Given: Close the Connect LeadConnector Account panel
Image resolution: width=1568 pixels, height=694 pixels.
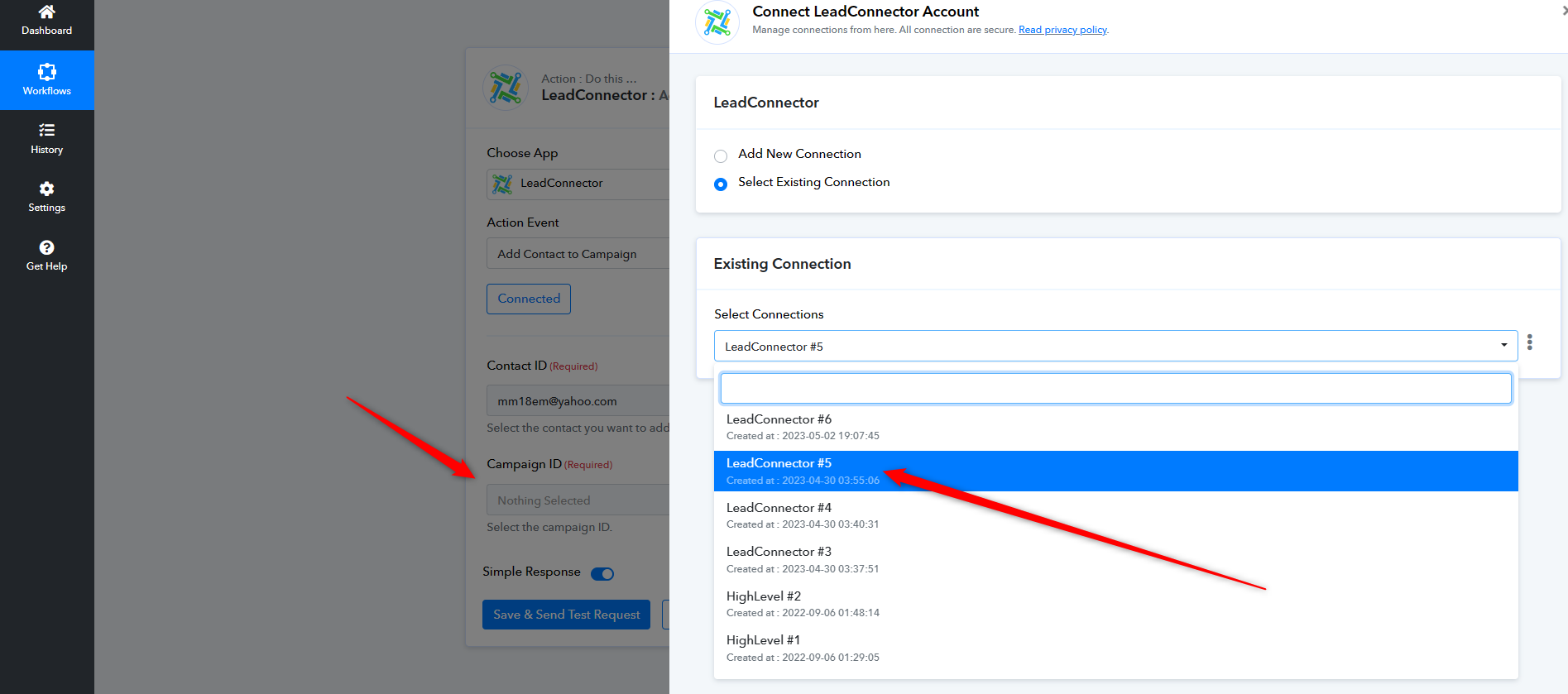Looking at the screenshot, I should (x=1564, y=11).
